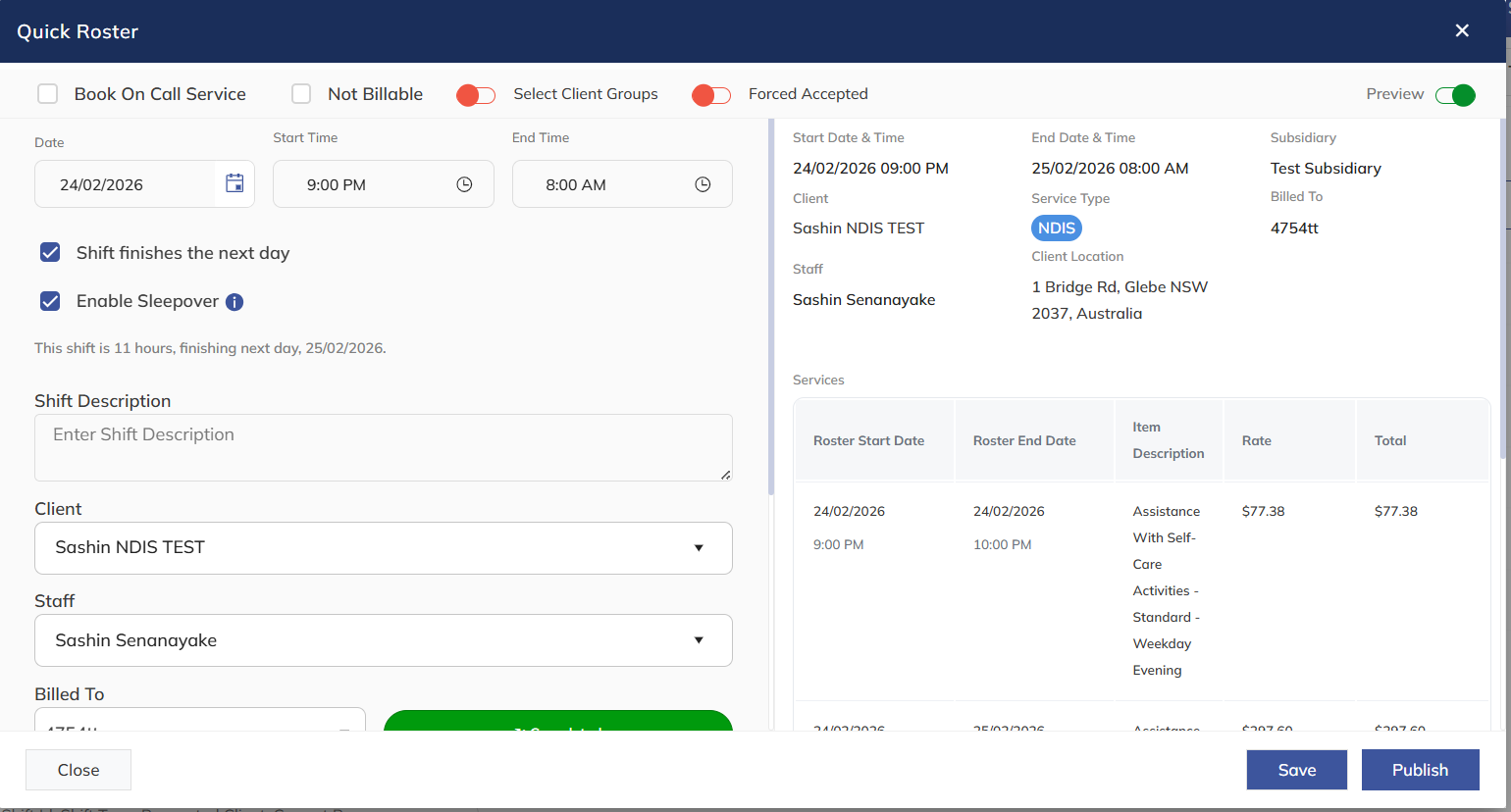Turn on Select Client Groups toggle
Screen dimensions: 1511x812
(x=476, y=95)
